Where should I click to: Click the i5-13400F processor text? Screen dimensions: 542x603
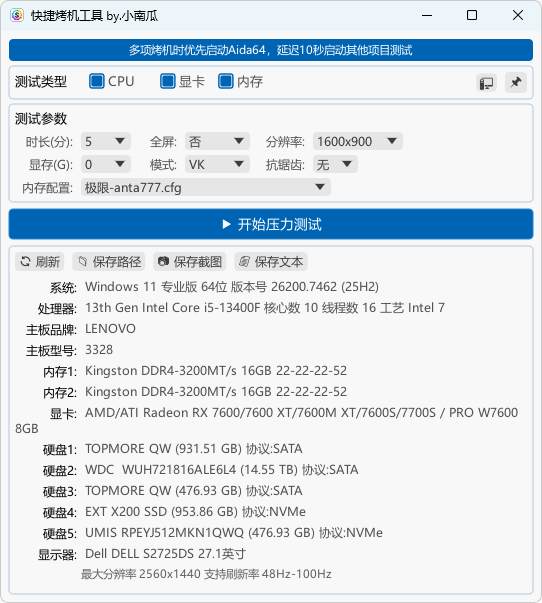coord(265,308)
